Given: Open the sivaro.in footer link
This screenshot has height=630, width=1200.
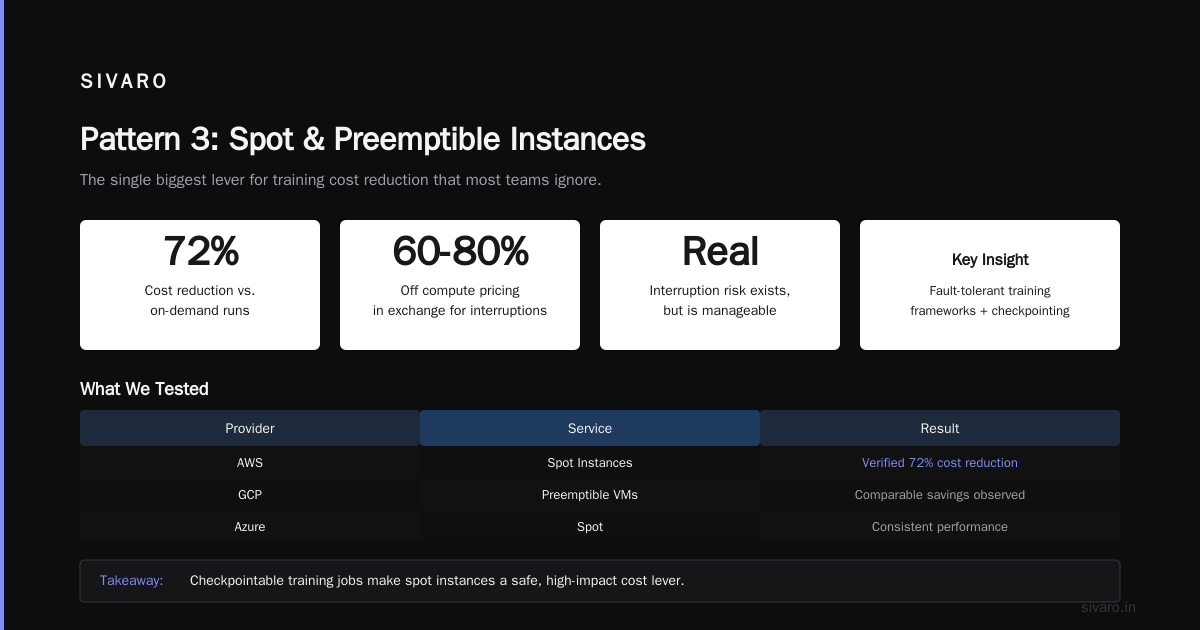Looking at the screenshot, I should pyautogui.click(x=1109, y=607).
